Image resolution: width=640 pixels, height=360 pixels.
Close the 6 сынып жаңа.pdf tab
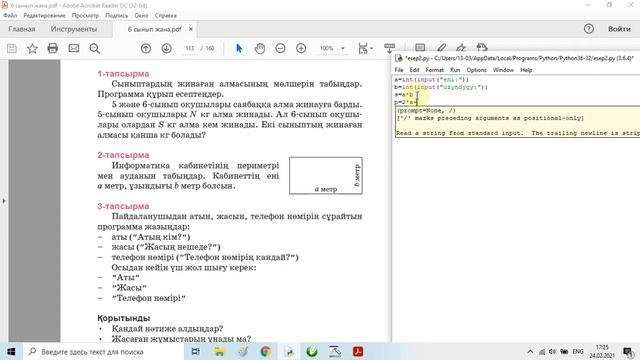pos(191,29)
